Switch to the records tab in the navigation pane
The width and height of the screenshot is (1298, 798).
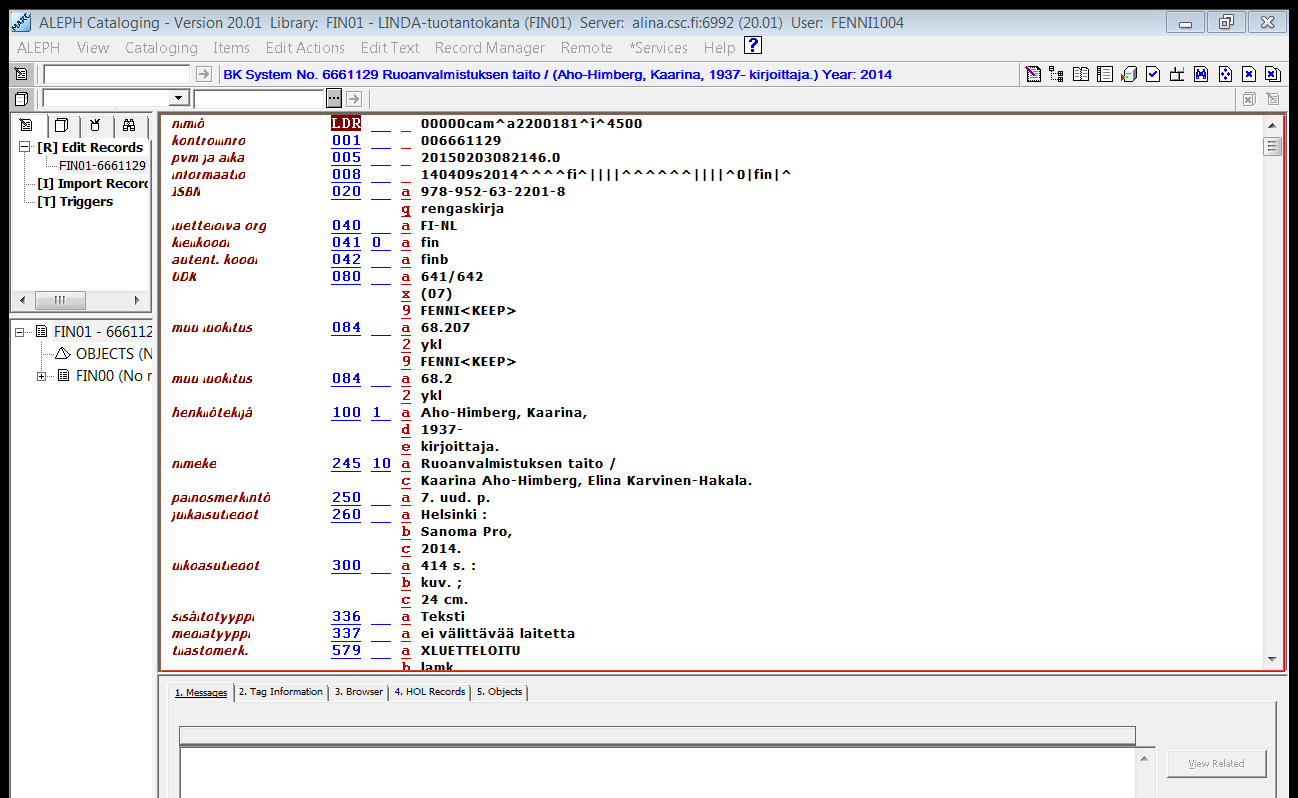26,125
